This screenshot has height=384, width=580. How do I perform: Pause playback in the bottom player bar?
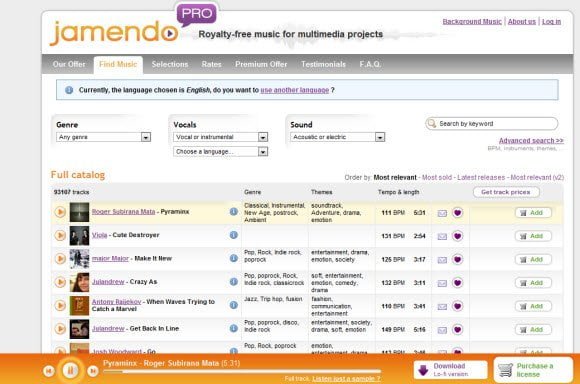click(71, 370)
